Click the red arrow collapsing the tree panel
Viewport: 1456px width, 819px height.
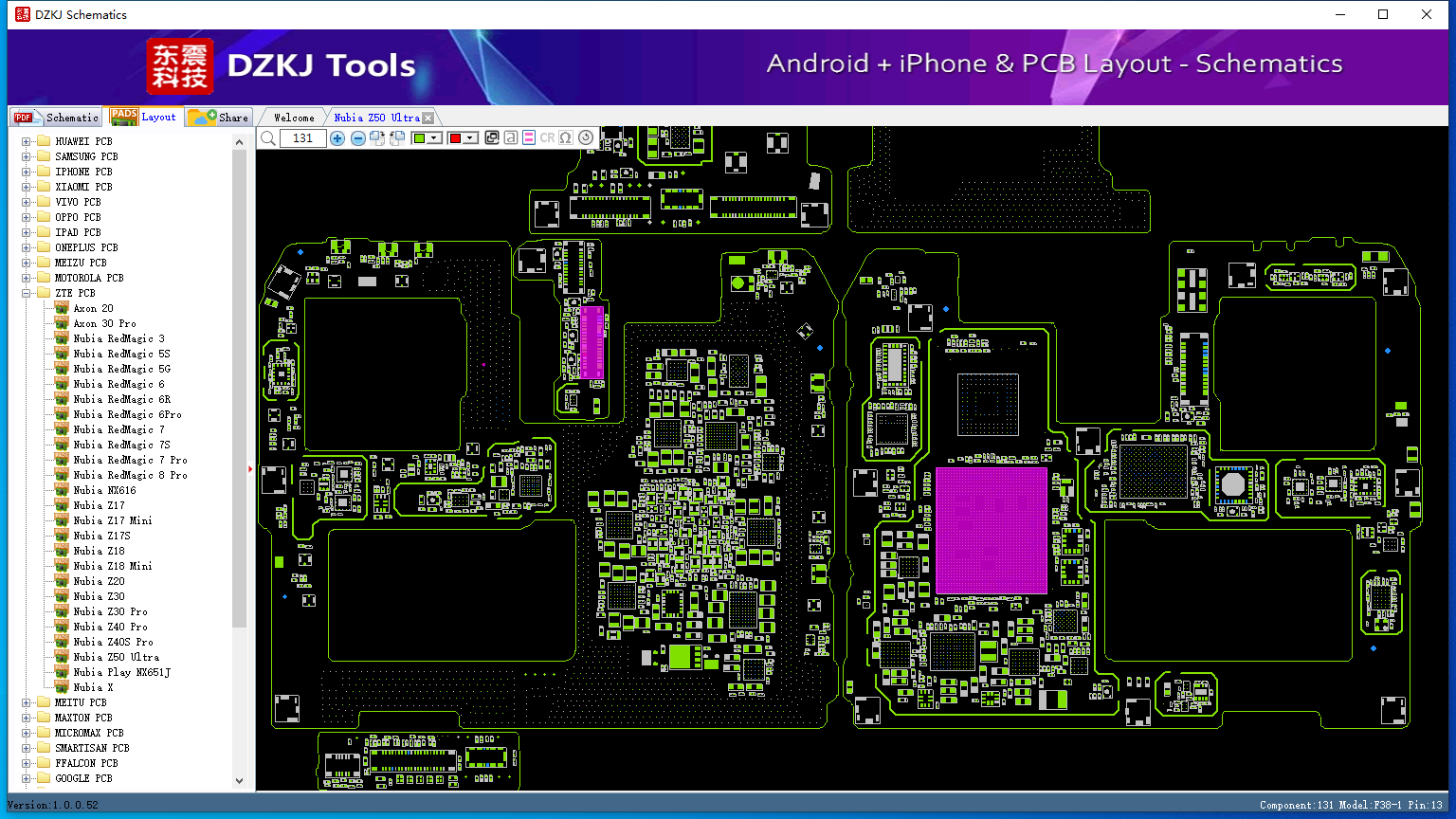click(250, 468)
